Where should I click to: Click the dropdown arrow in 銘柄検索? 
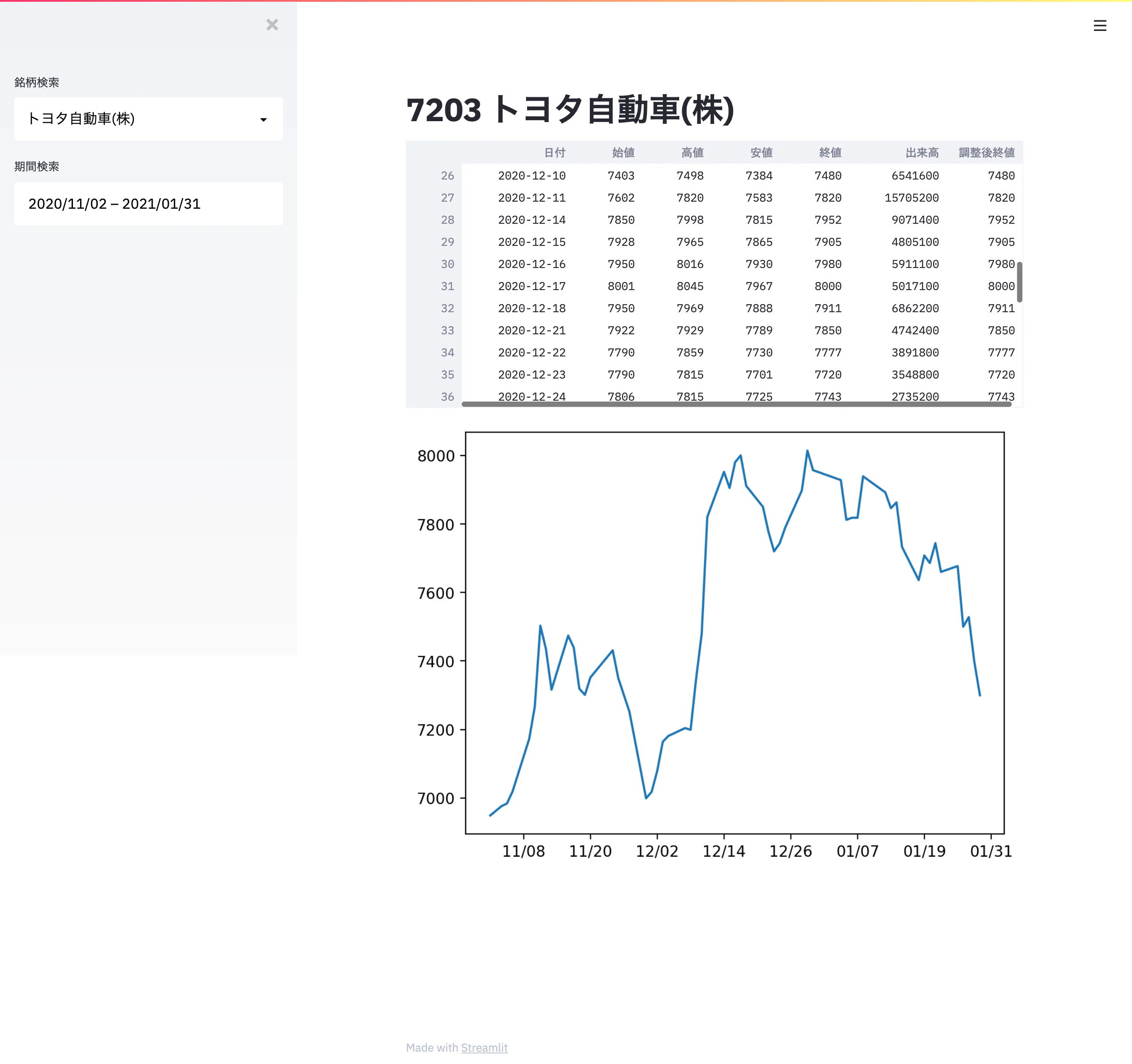point(263,119)
